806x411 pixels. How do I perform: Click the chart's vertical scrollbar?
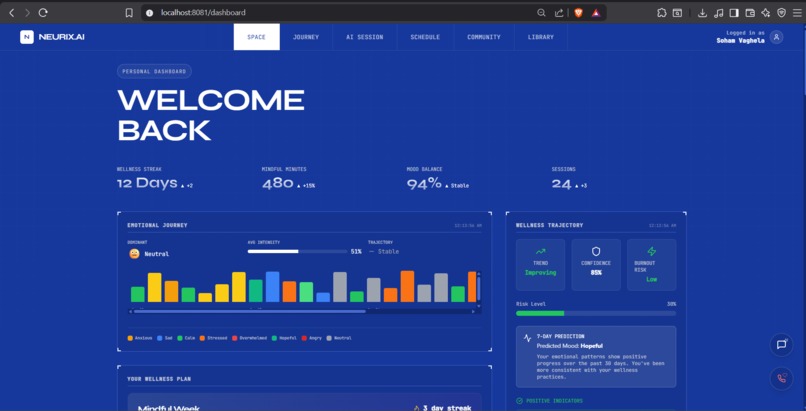pyautogui.click(x=479, y=290)
